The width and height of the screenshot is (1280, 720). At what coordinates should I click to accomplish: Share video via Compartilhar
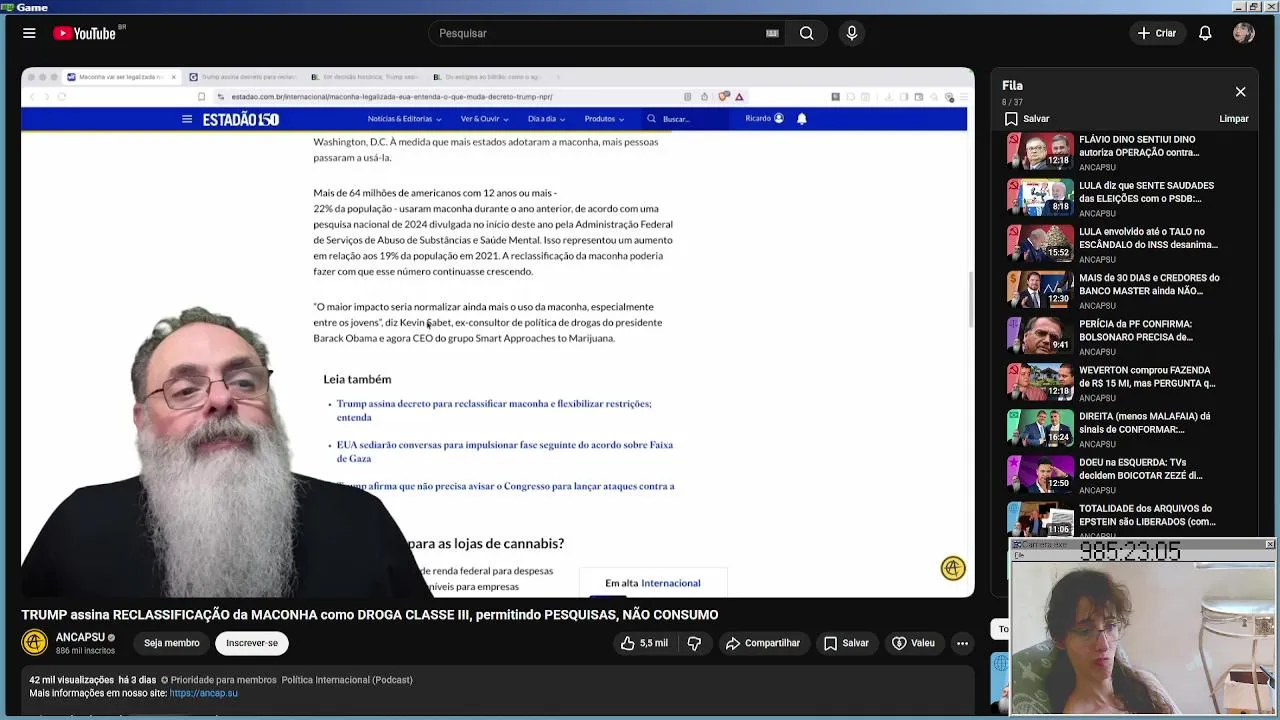[763, 643]
